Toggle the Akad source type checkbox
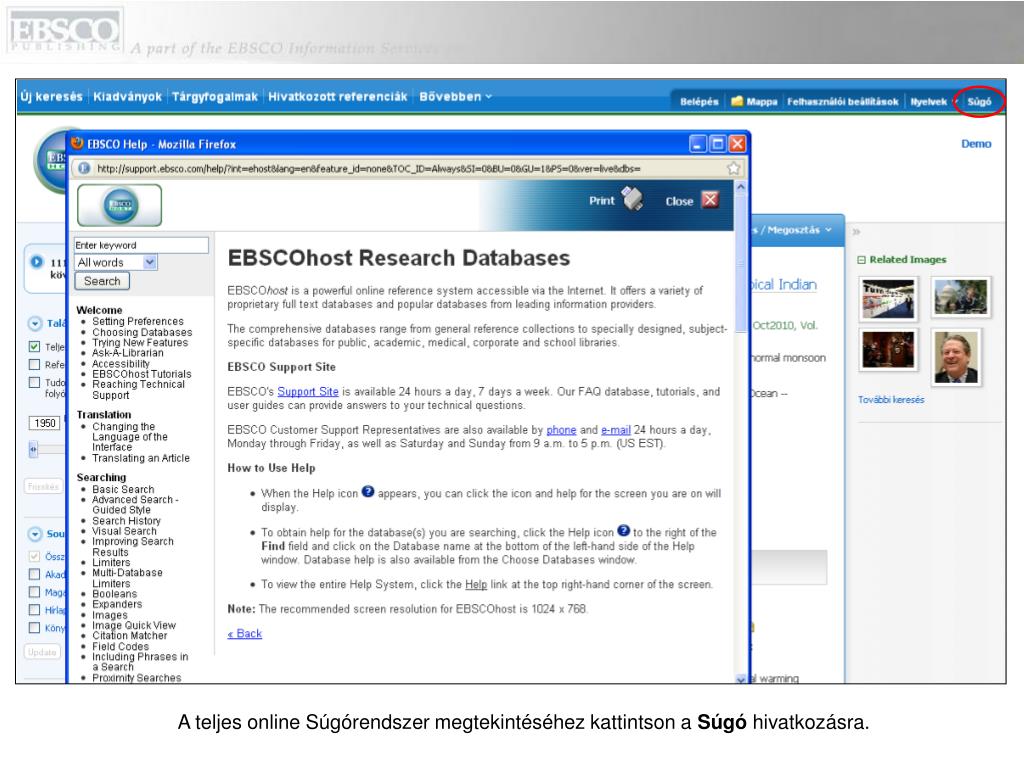The height and width of the screenshot is (768, 1024). (x=35, y=574)
